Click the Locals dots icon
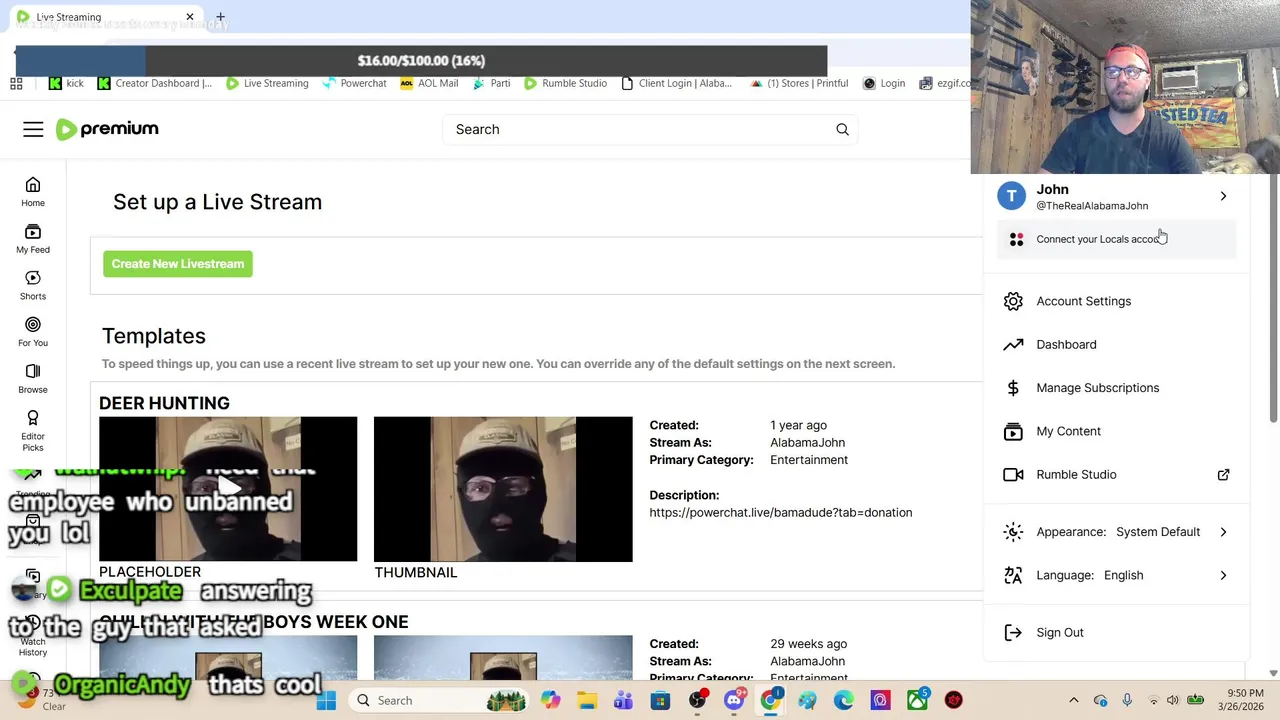 [1016, 239]
